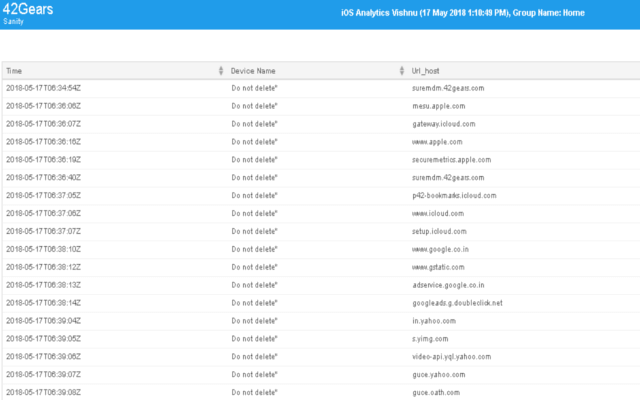Click the timestamp in the in.yahoo.com row

click(43, 321)
